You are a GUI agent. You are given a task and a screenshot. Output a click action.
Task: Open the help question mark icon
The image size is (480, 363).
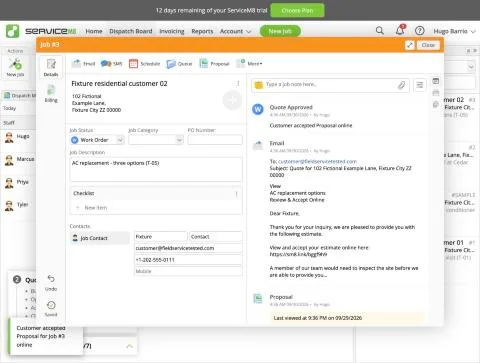coord(419,31)
